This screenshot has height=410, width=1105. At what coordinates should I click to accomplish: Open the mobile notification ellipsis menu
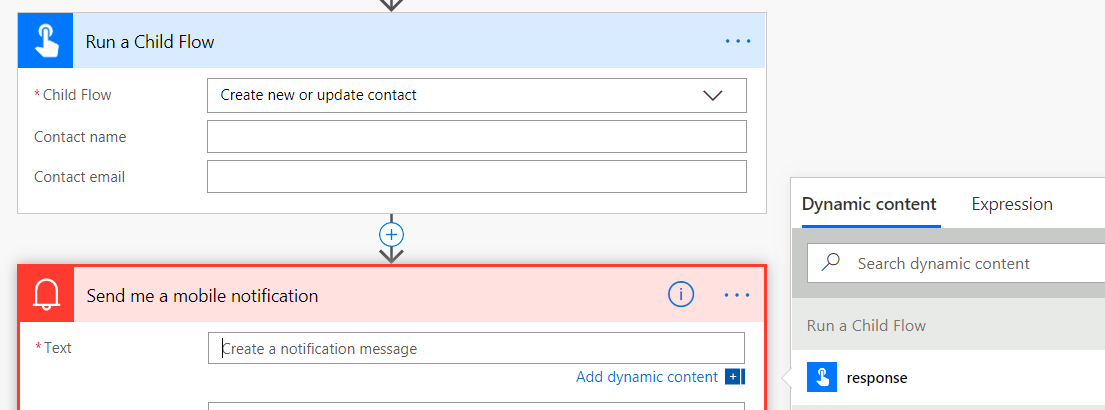point(737,295)
